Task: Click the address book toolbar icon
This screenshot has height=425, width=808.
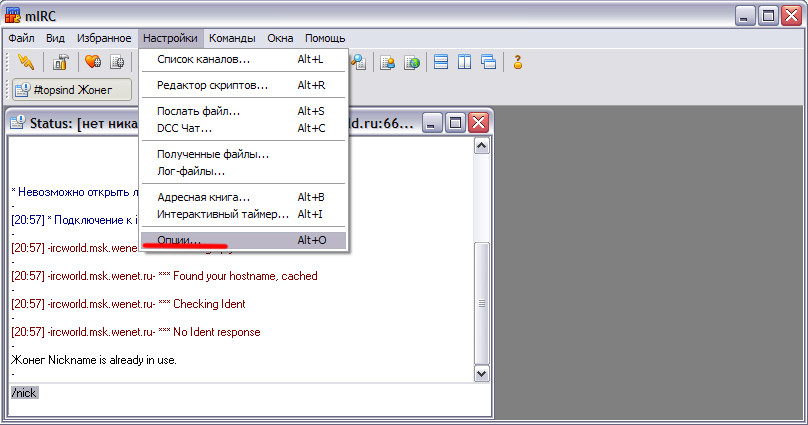Action: pos(387,62)
